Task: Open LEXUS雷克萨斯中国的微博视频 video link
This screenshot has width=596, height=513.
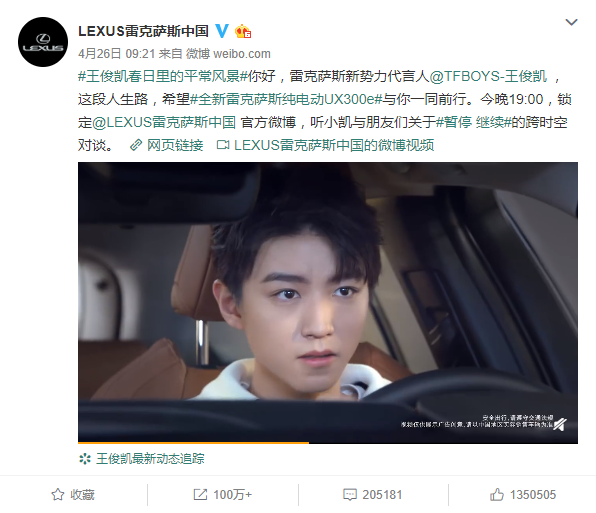Action: click(x=325, y=145)
